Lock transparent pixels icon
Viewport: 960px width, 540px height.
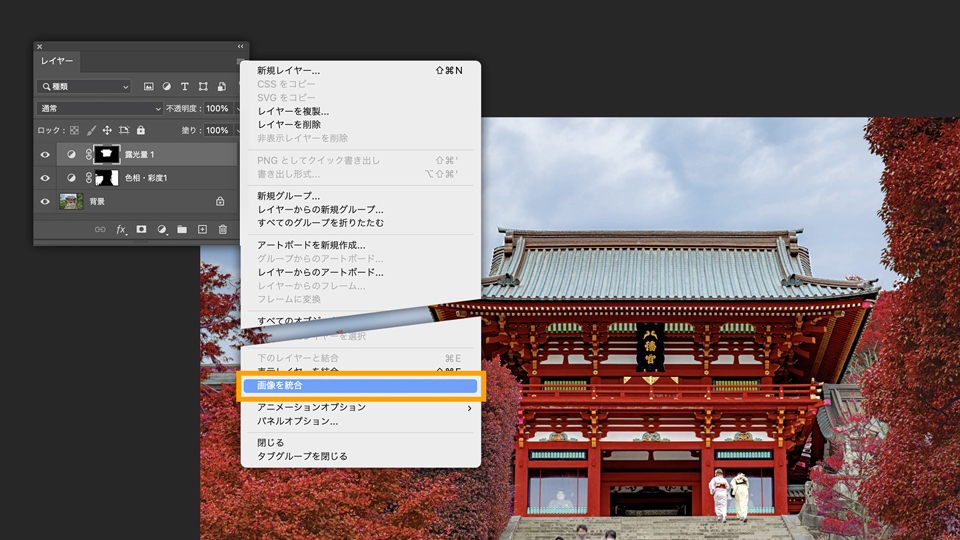(x=74, y=130)
